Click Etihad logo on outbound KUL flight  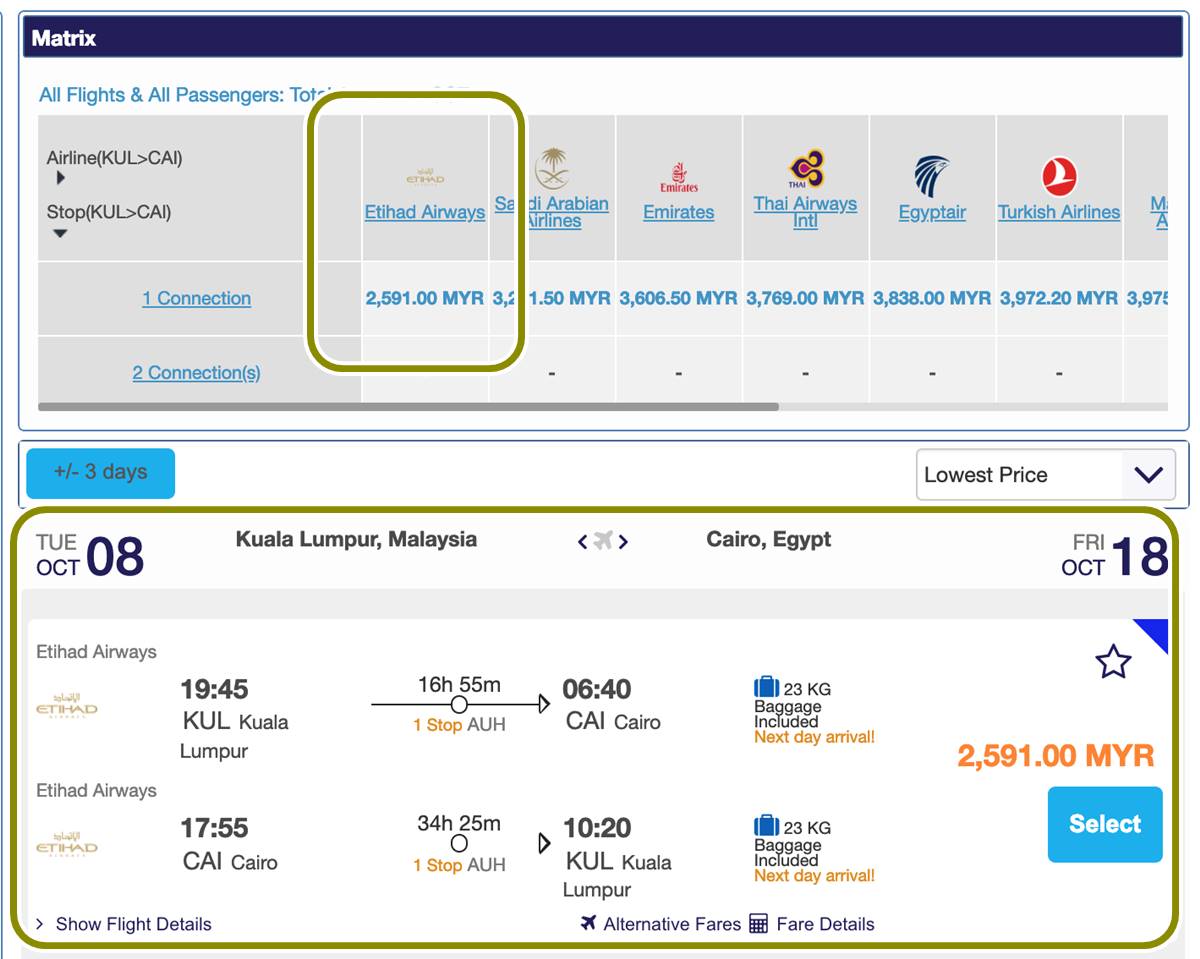[x=67, y=706]
